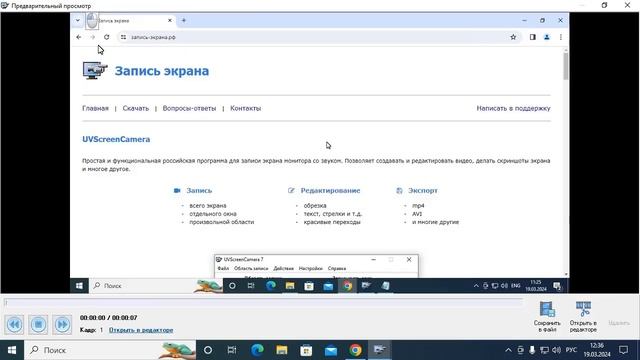Stop preview playback with the square button
640x360 pixels.
pos(38,324)
